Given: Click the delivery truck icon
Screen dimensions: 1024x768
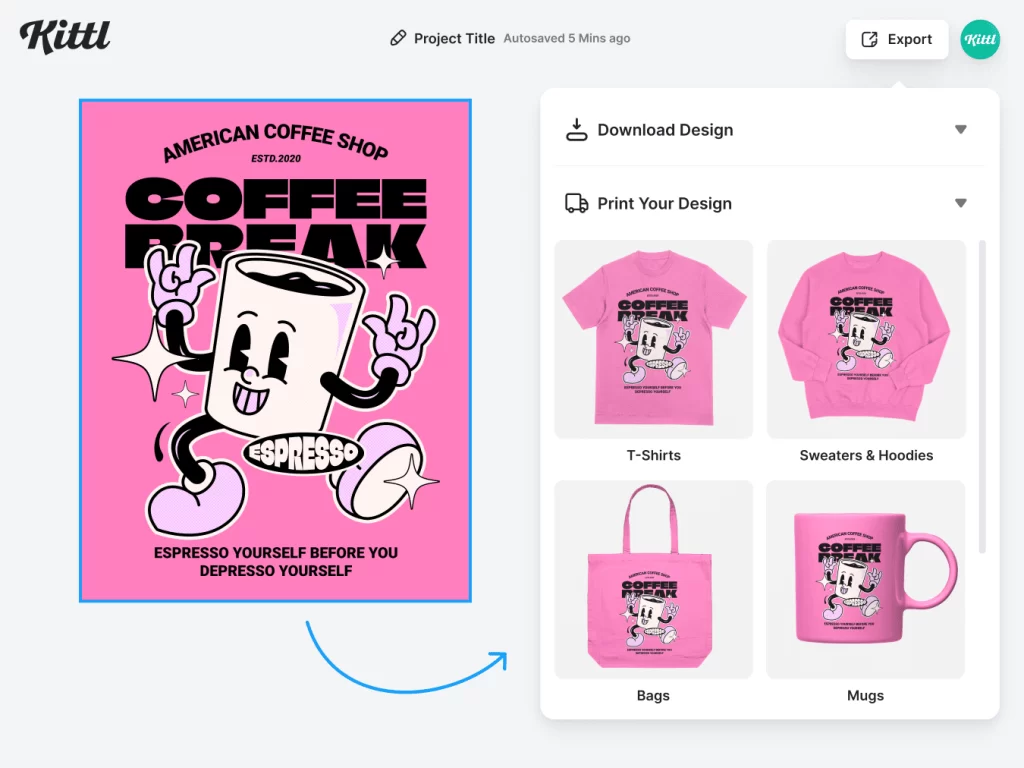Looking at the screenshot, I should pos(576,204).
